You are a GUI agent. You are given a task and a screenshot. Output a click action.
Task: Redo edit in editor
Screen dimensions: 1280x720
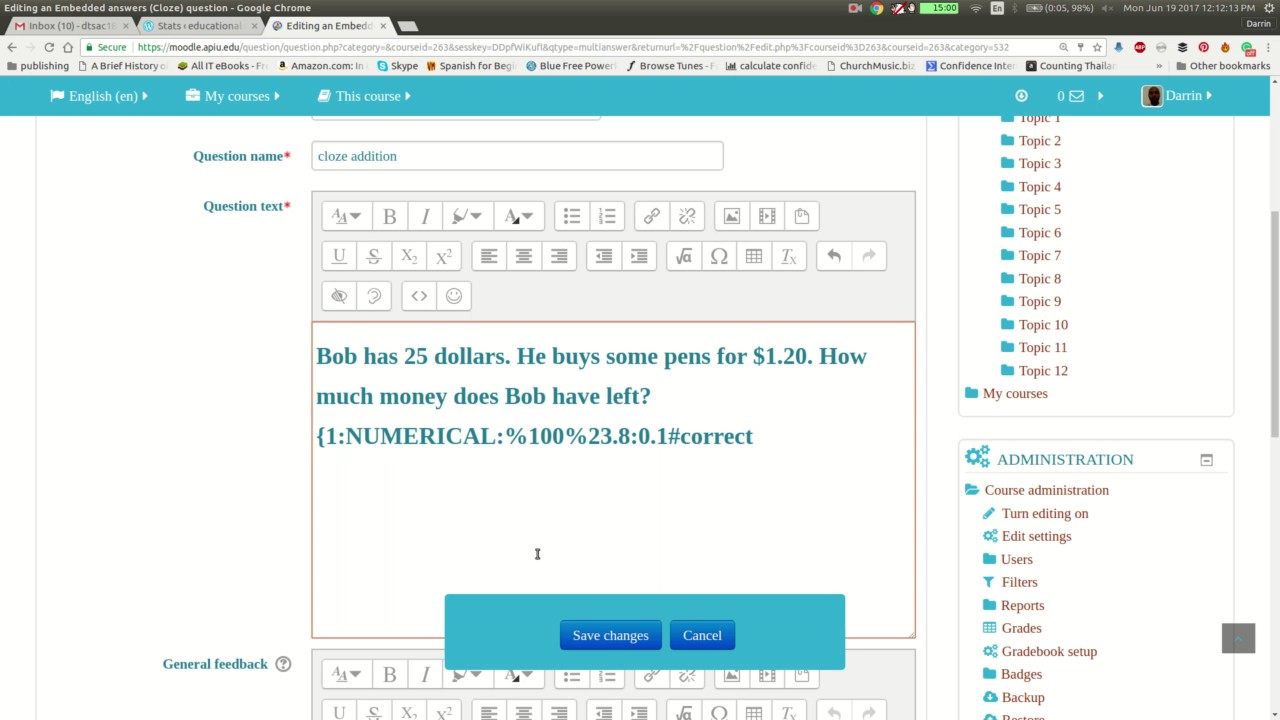[x=869, y=256]
